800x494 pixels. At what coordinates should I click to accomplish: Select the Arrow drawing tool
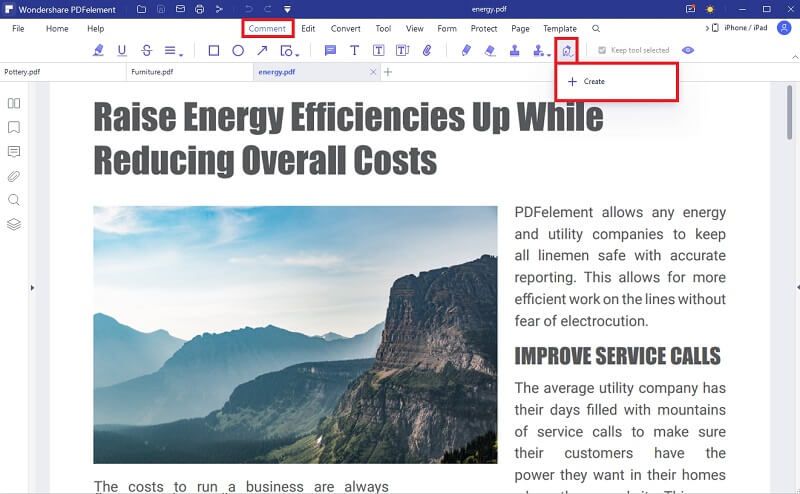262,50
